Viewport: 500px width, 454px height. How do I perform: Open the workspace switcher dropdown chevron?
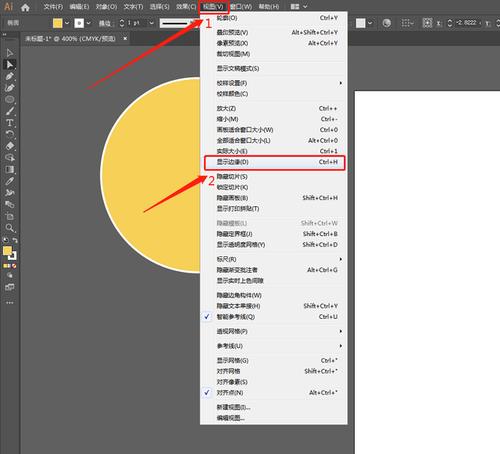click(305, 7)
